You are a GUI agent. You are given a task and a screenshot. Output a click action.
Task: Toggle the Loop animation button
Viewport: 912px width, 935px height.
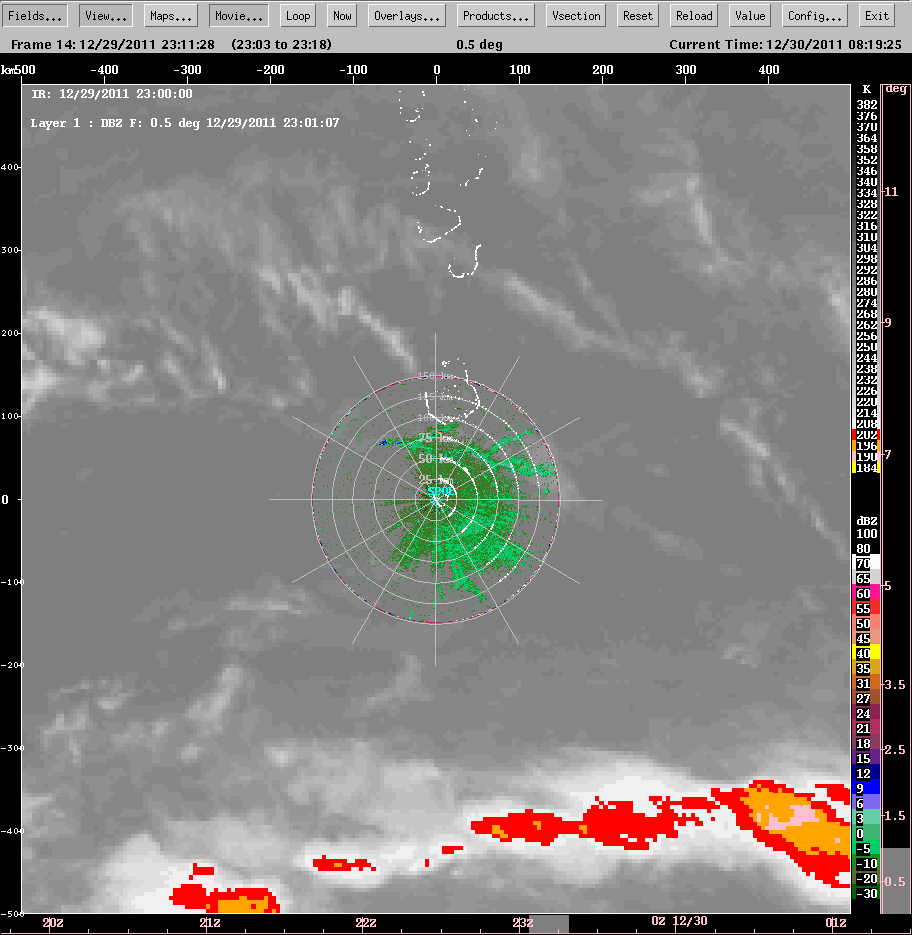pos(297,16)
